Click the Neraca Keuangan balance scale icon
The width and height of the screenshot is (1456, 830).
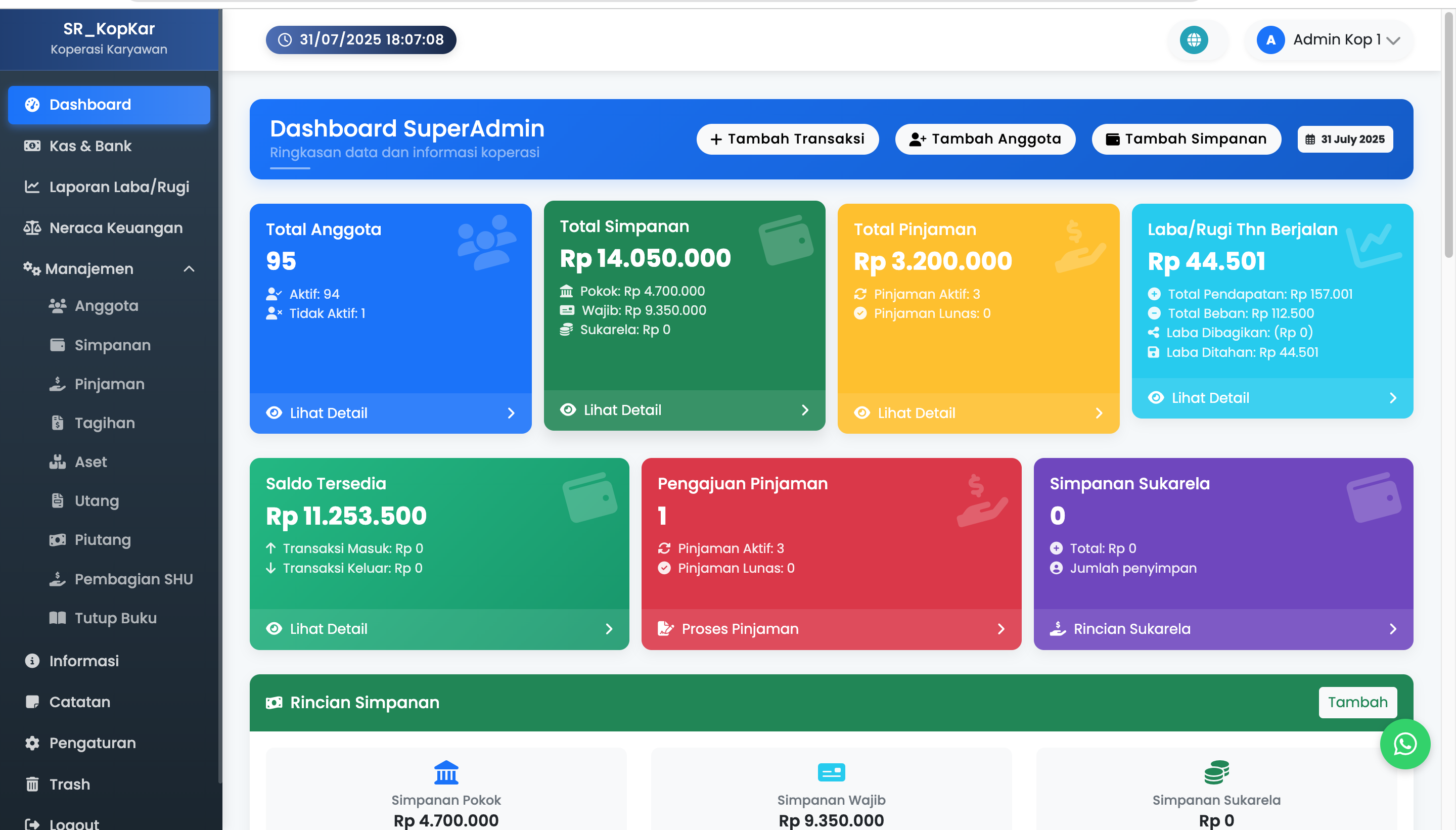[32, 228]
